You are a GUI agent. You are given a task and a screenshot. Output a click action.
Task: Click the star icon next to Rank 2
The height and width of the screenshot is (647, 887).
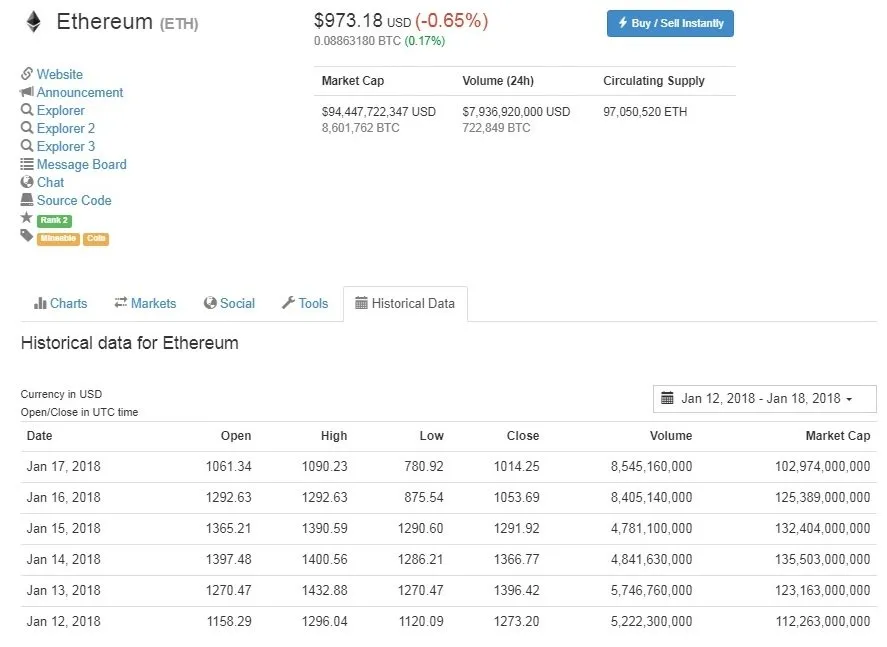click(27, 217)
